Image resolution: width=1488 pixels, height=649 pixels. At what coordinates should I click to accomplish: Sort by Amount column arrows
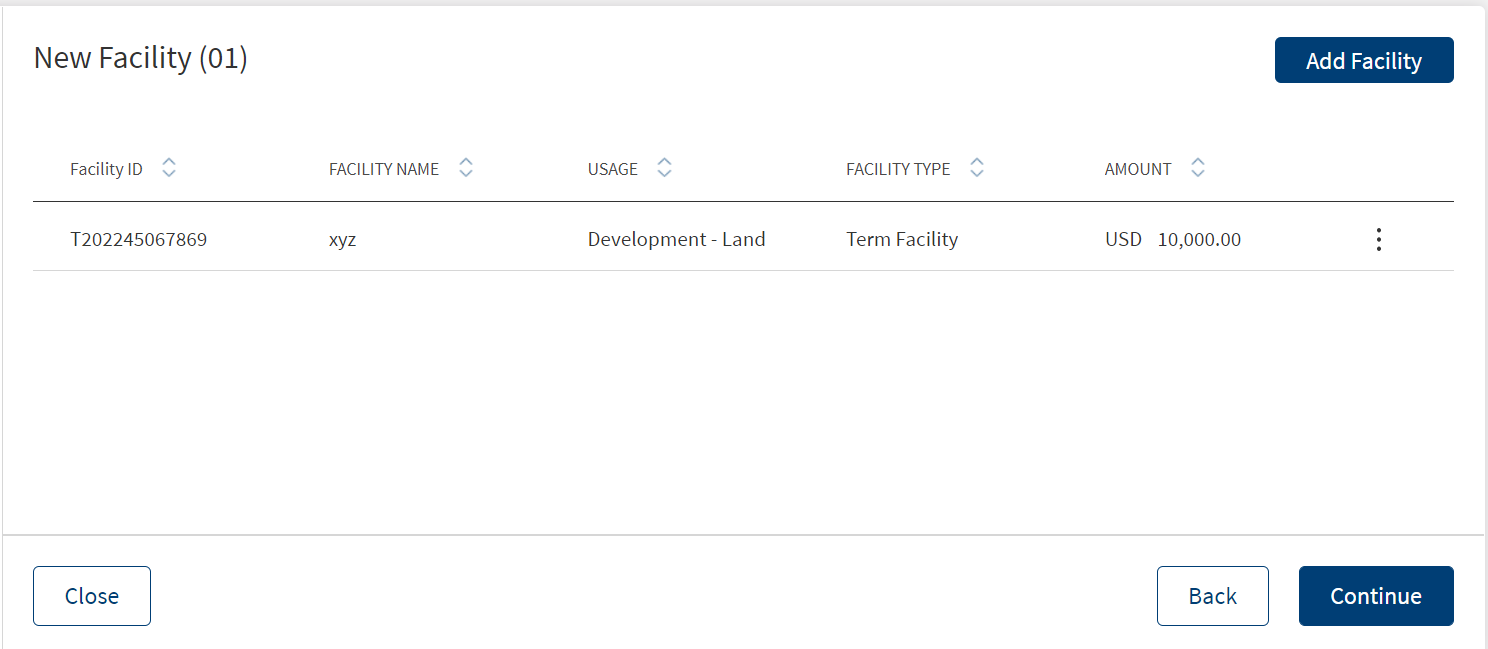1198,168
